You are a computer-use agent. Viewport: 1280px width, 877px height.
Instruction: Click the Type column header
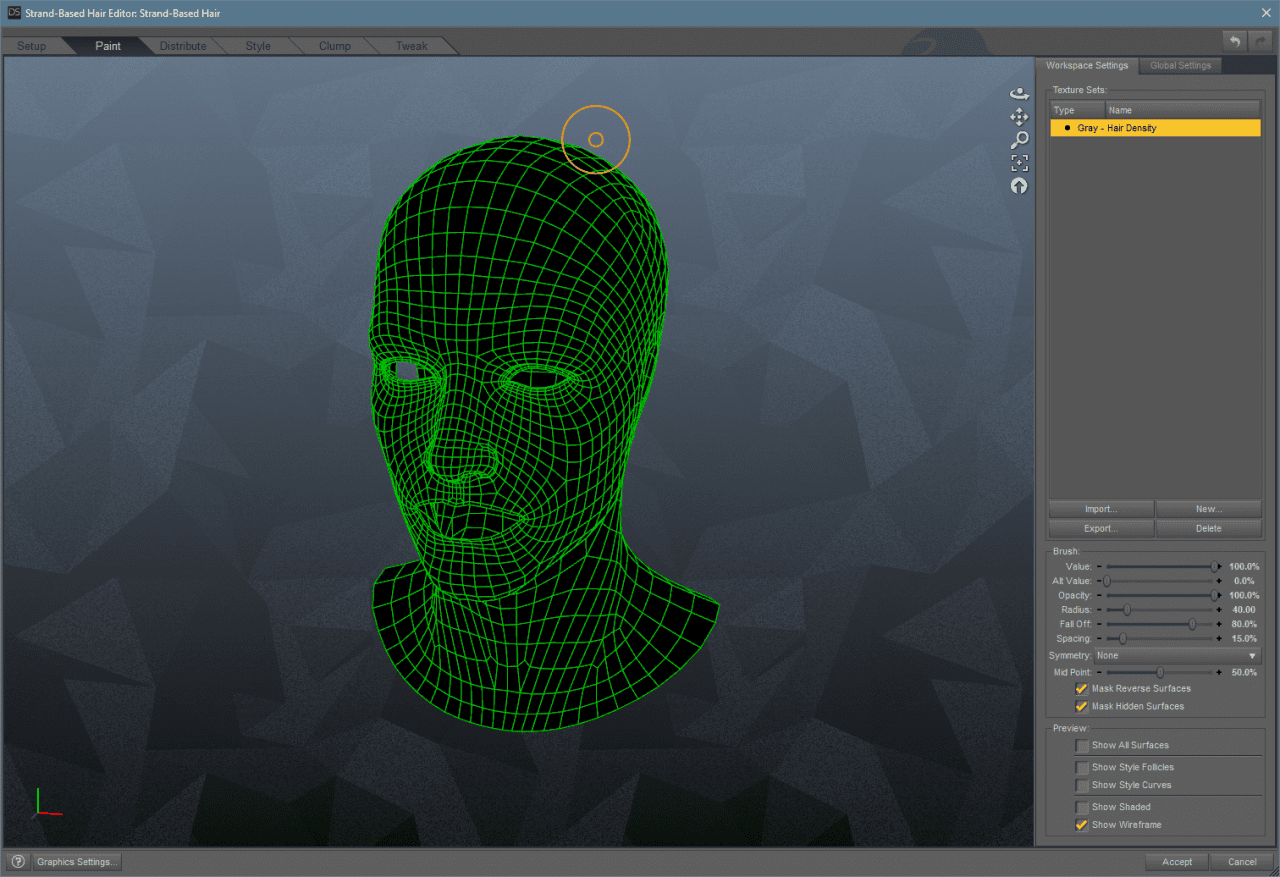point(1077,110)
